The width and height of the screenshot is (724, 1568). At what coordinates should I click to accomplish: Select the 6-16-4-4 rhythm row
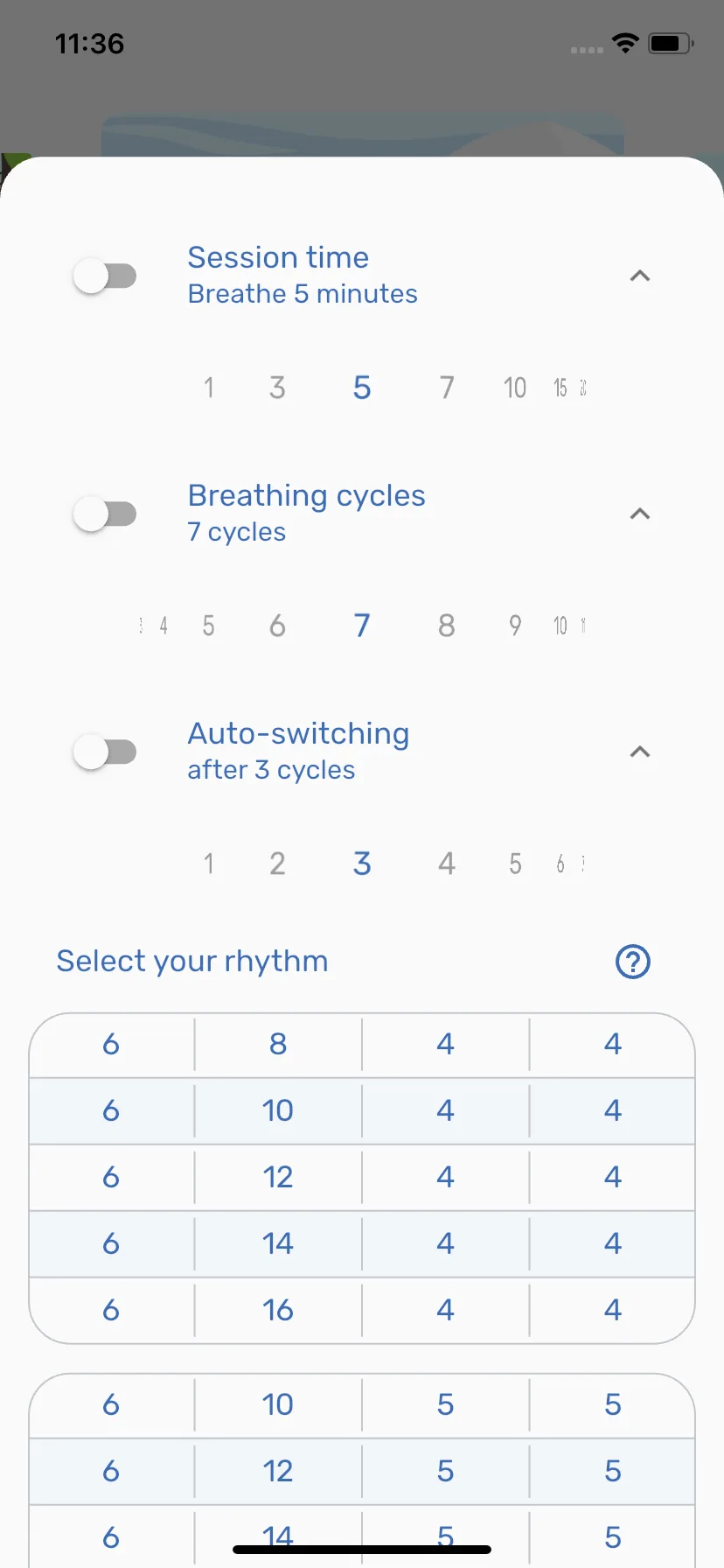362,1311
